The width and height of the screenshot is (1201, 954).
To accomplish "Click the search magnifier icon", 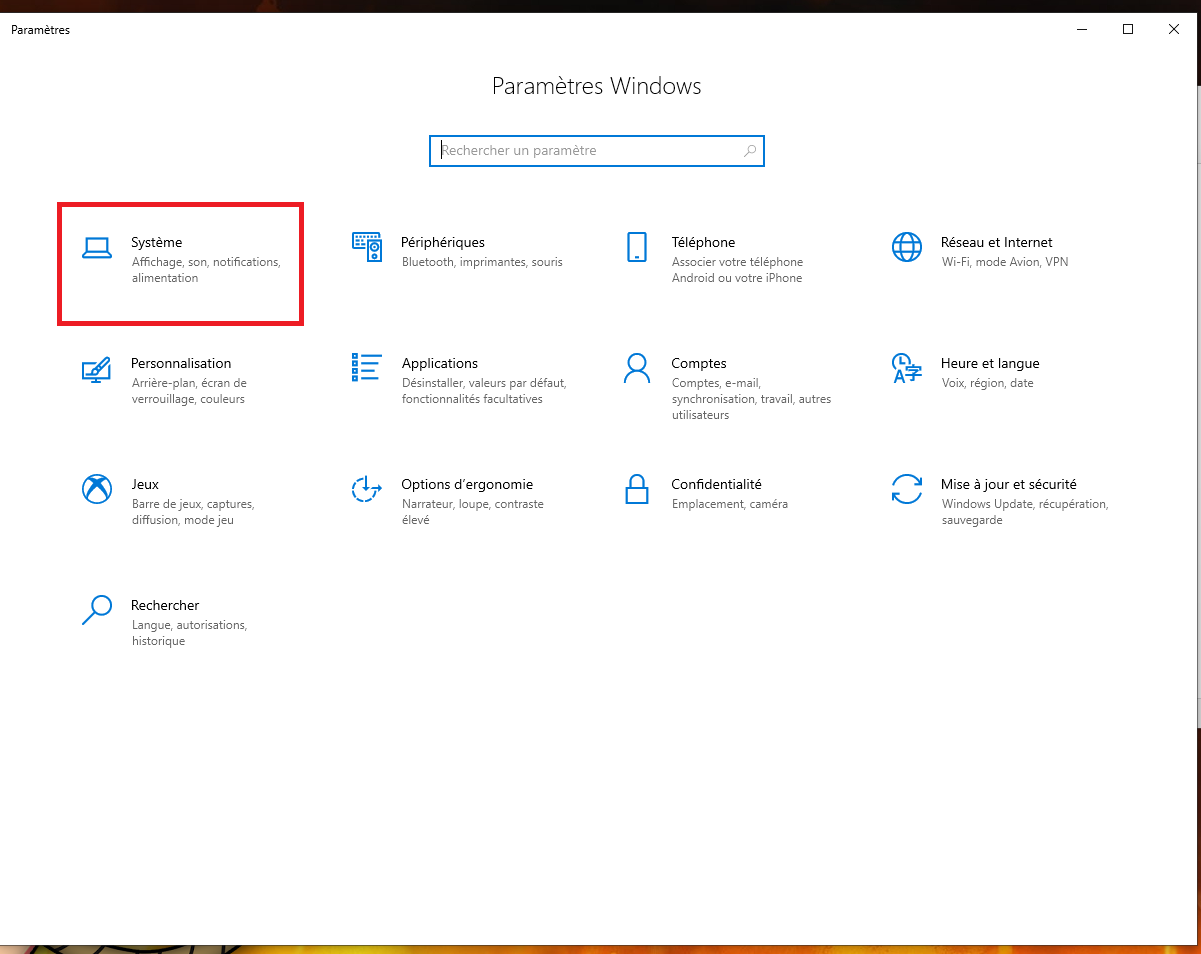I will pos(750,151).
